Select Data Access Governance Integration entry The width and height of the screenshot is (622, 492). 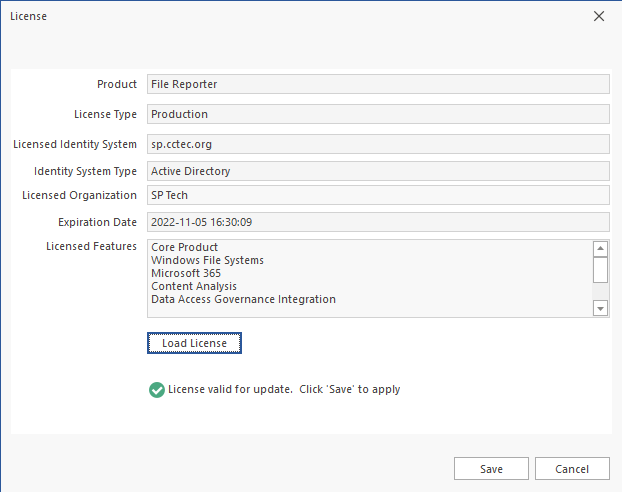(243, 299)
